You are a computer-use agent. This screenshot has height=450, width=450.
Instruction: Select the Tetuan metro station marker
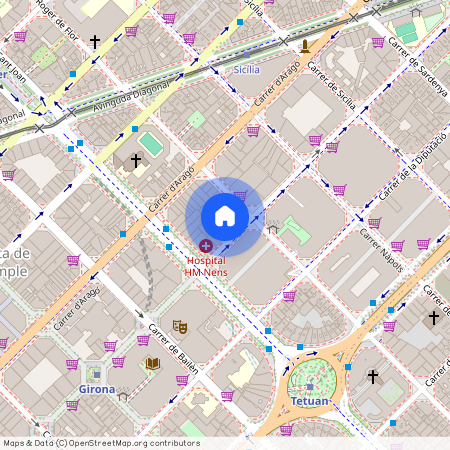310,387
